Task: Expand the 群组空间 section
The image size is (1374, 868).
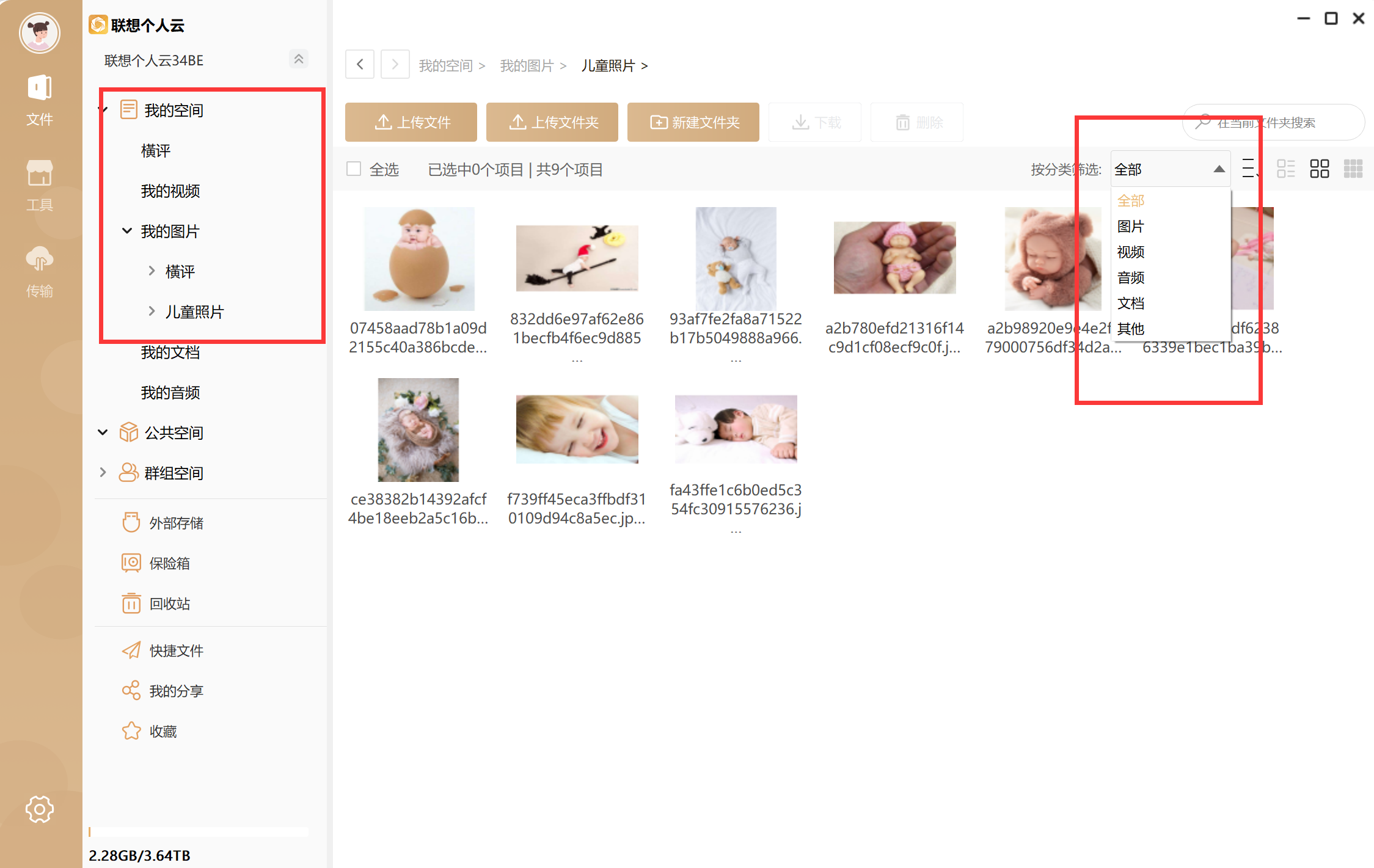Action: [103, 473]
